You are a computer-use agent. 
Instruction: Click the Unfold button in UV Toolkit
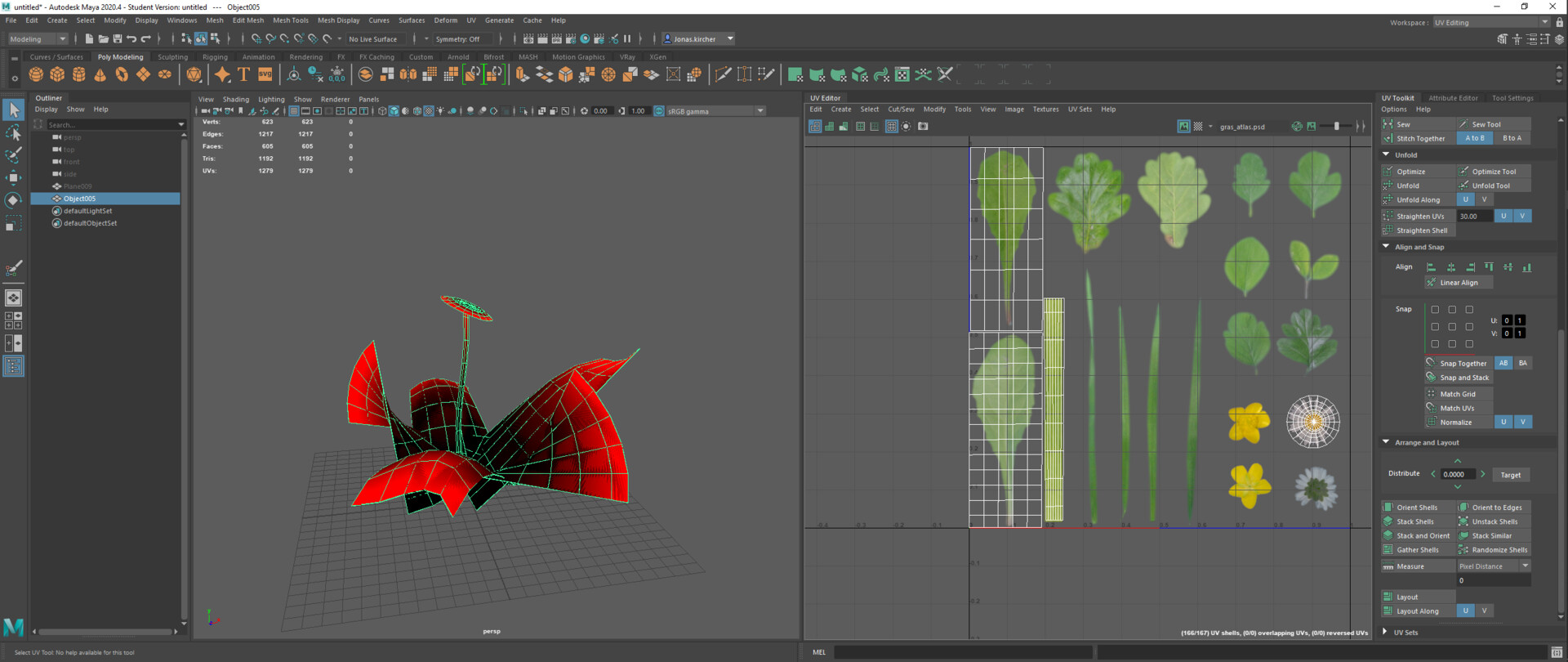tap(1408, 186)
